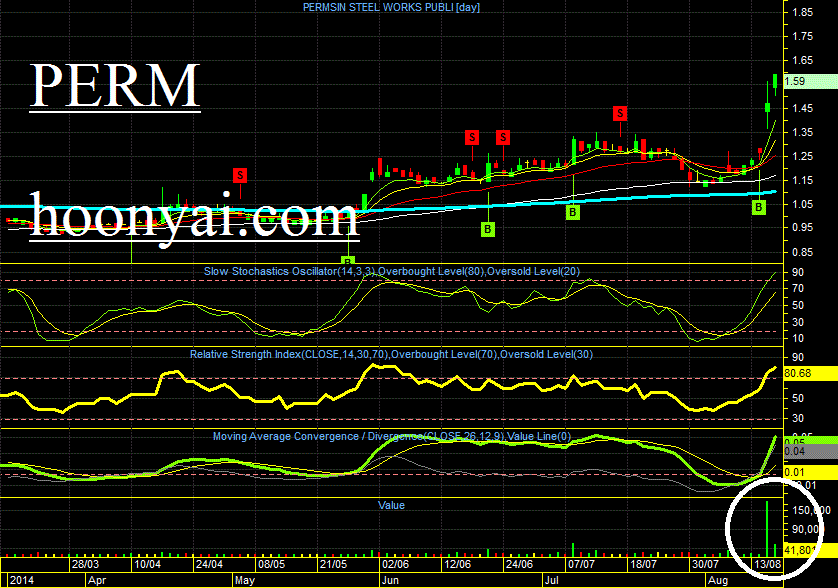The width and height of the screenshot is (838, 588).
Task: Select the red S marker in April
Action: click(240, 175)
